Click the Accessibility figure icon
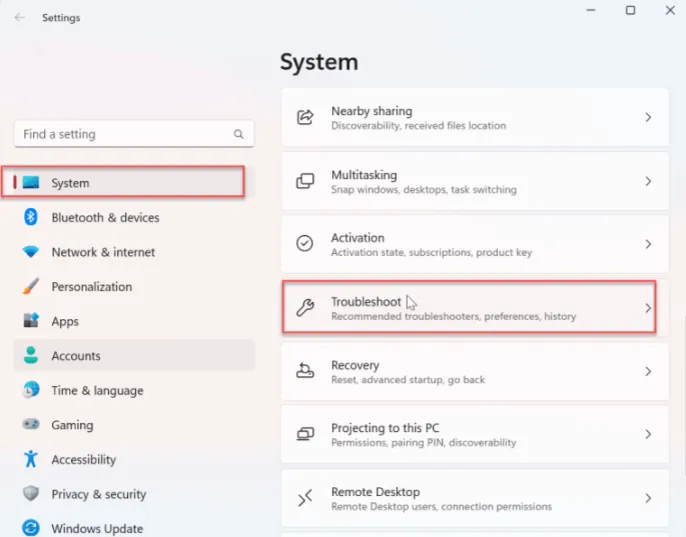This screenshot has height=537, width=686. click(31, 460)
